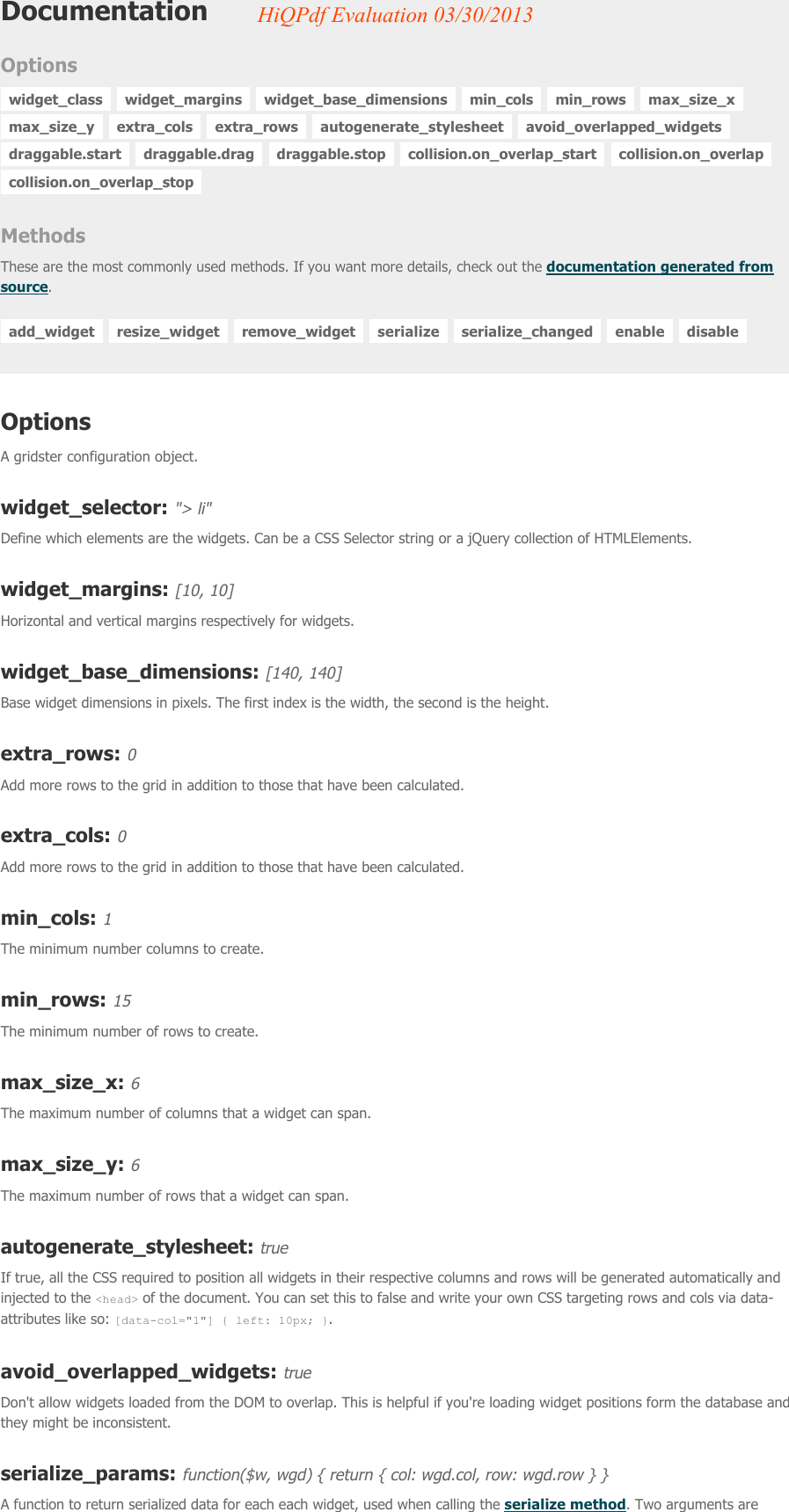Open the widget_class option link

pos(55,99)
